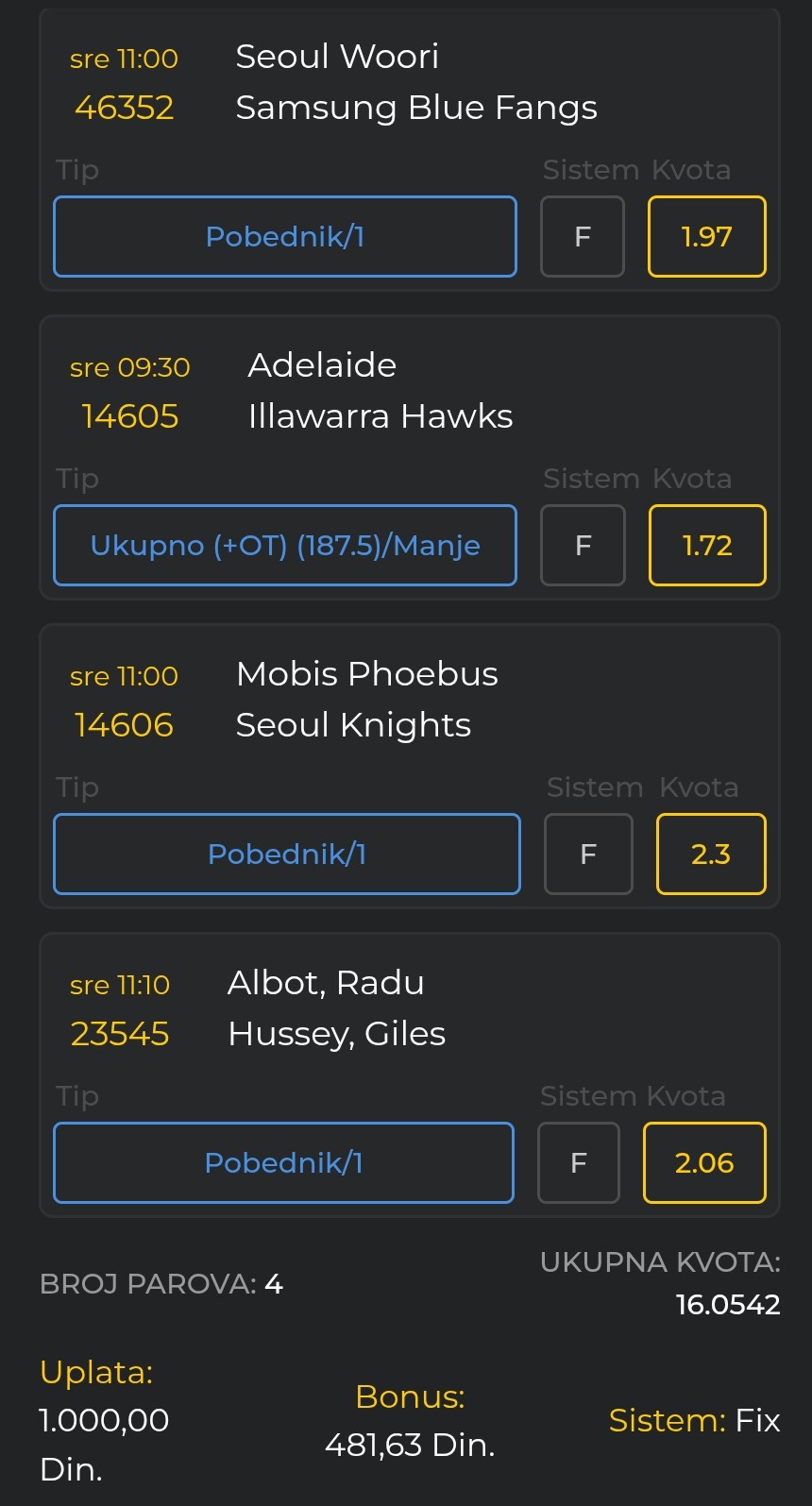Image resolution: width=812 pixels, height=1506 pixels.
Task: Toggle the F system box for Mobis Phoebus
Action: (x=588, y=854)
